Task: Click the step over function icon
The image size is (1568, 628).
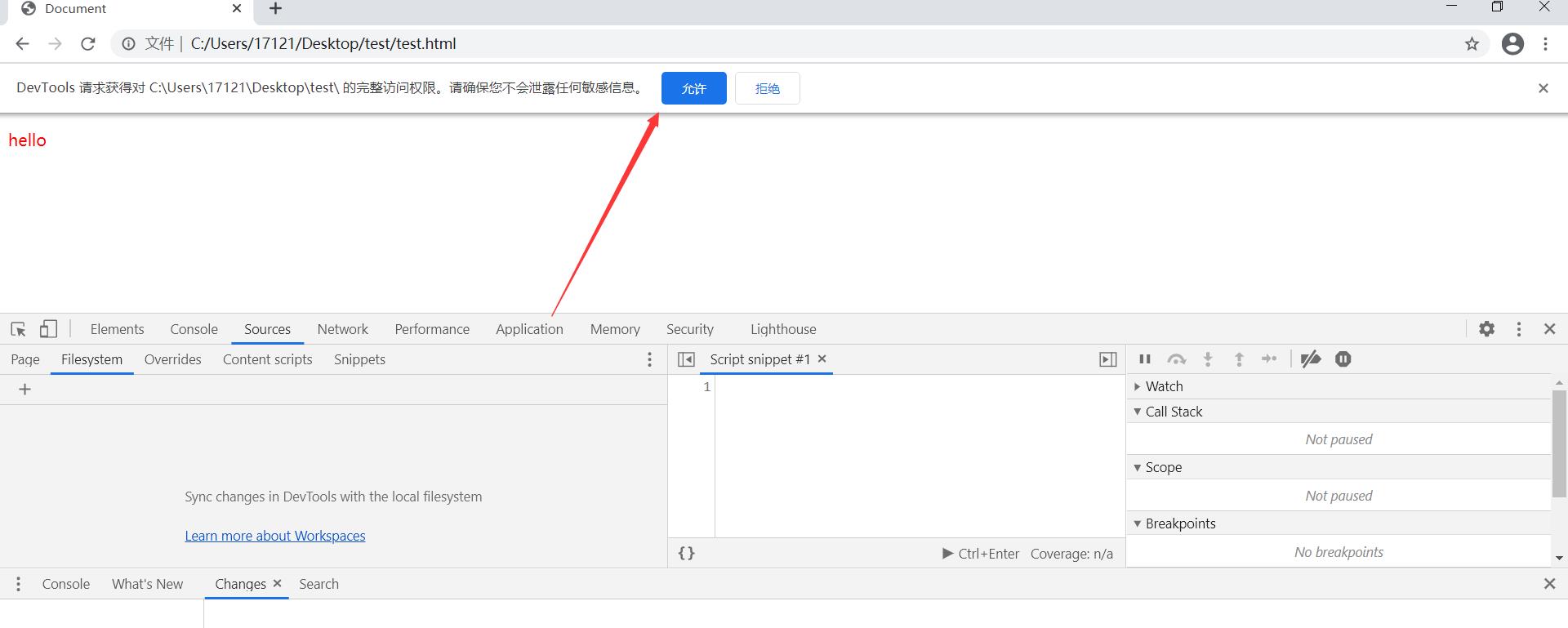Action: pos(1176,359)
